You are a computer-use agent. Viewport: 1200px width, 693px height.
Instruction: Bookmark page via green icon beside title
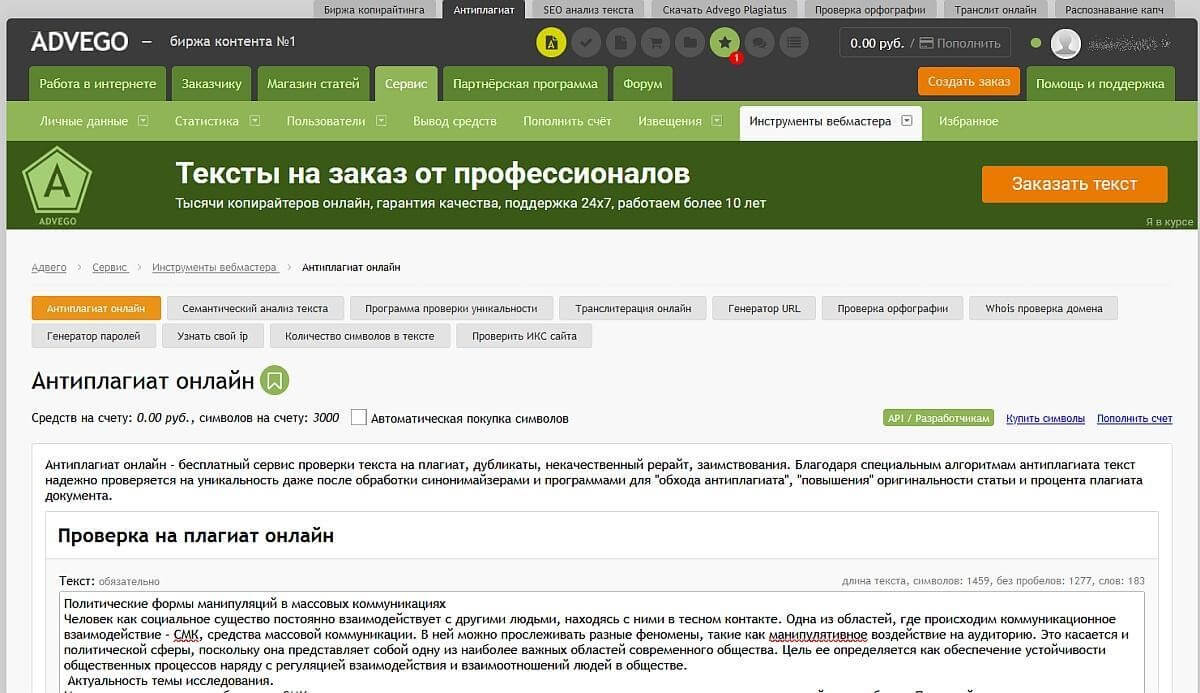[x=275, y=380]
